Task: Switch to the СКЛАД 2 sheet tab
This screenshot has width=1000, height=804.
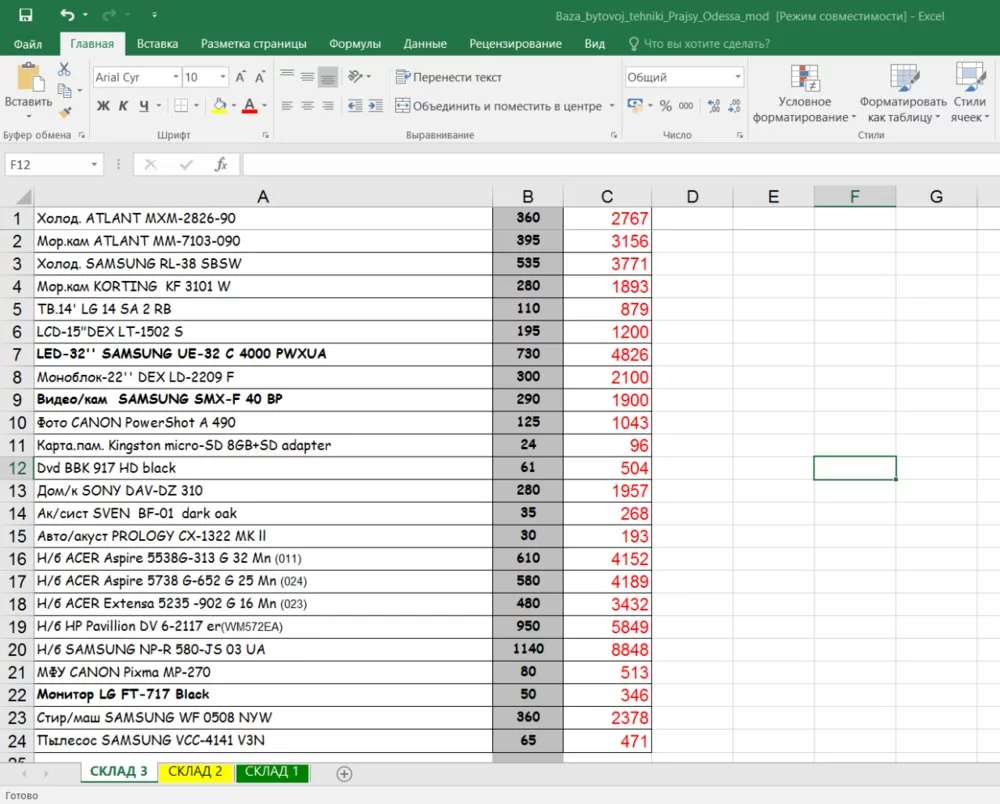Action: click(x=195, y=771)
